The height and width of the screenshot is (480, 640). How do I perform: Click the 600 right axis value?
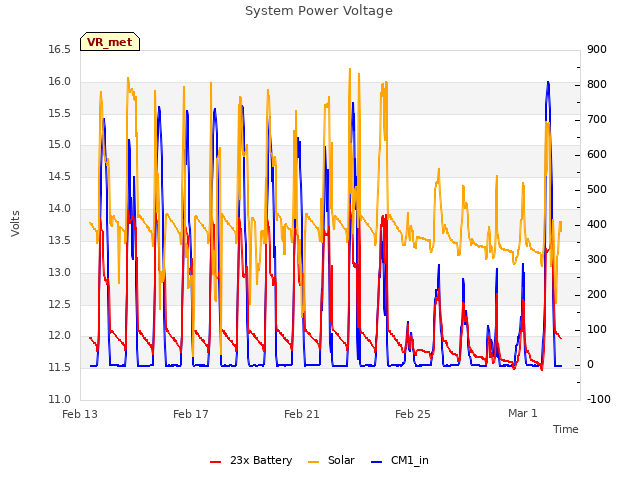click(x=597, y=155)
